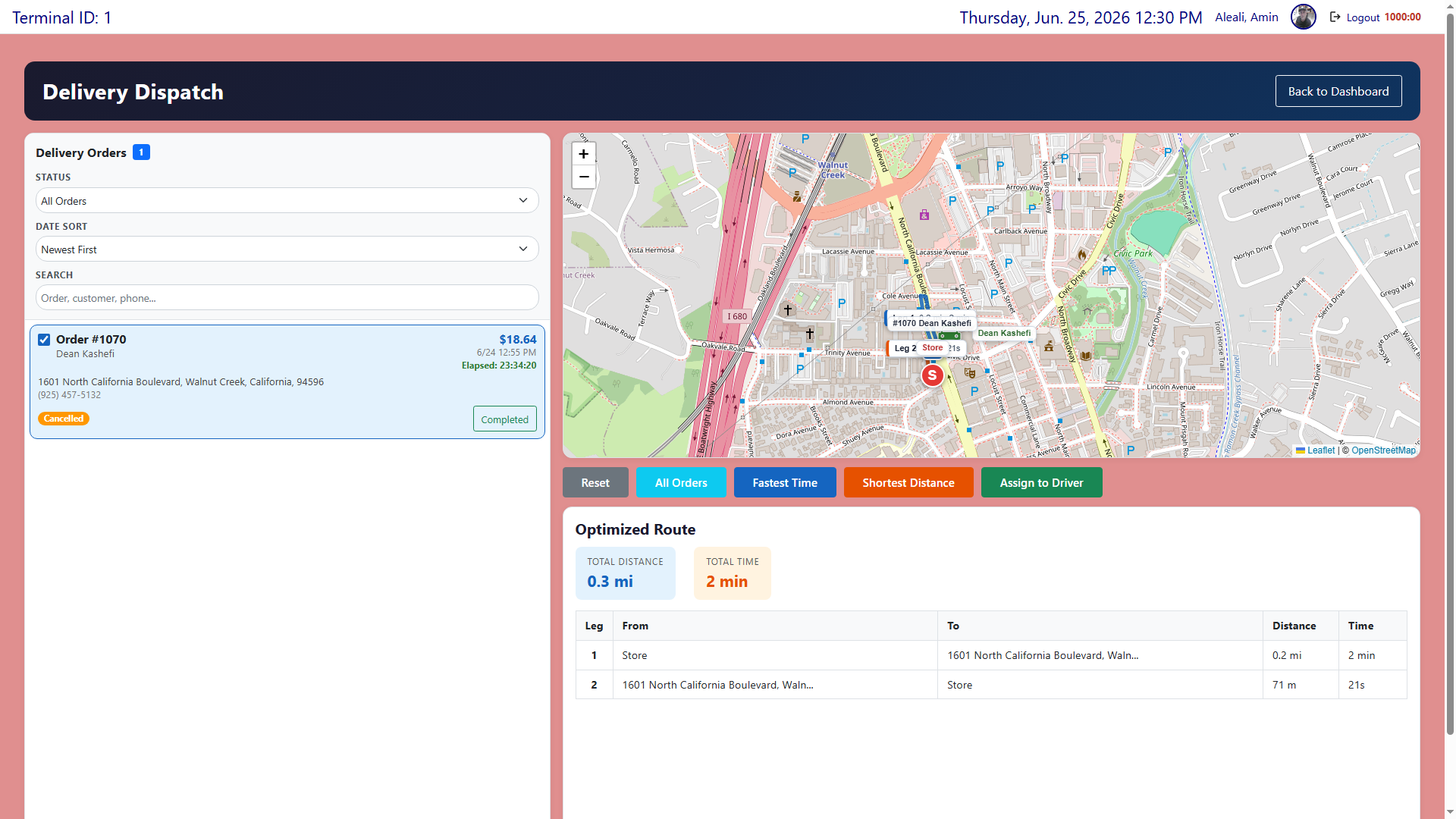
Task: Click the 0.2 mi distance cell
Action: (x=1301, y=655)
